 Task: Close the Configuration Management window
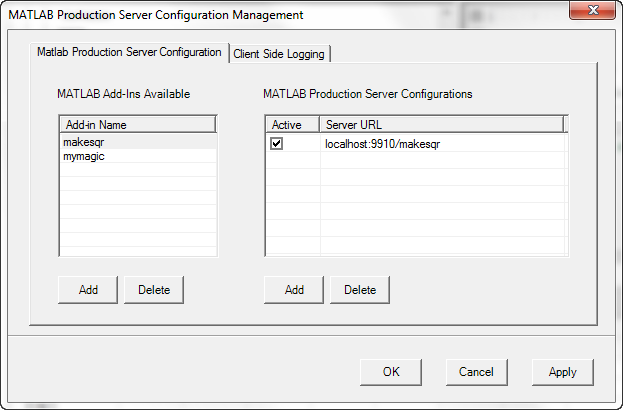[x=593, y=10]
